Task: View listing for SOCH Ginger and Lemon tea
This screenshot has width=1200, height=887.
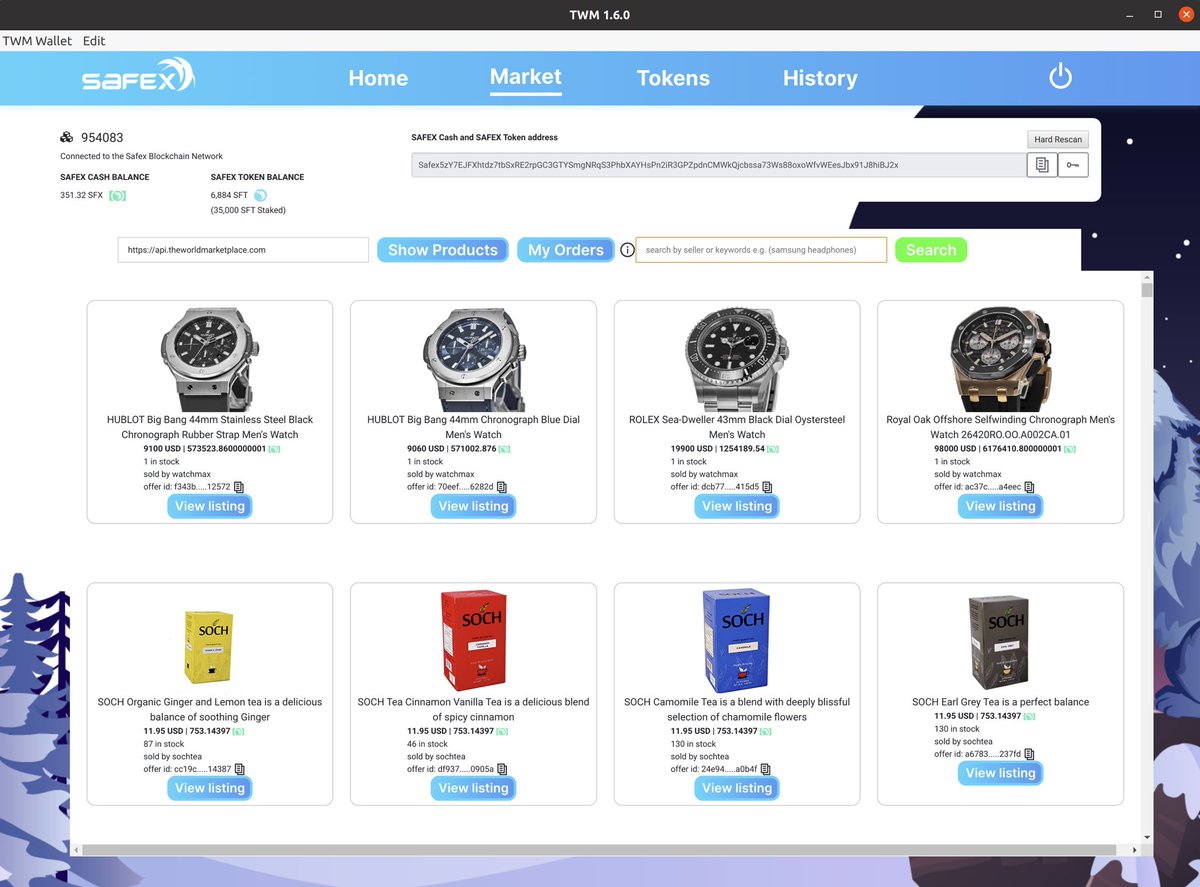Action: [x=210, y=788]
